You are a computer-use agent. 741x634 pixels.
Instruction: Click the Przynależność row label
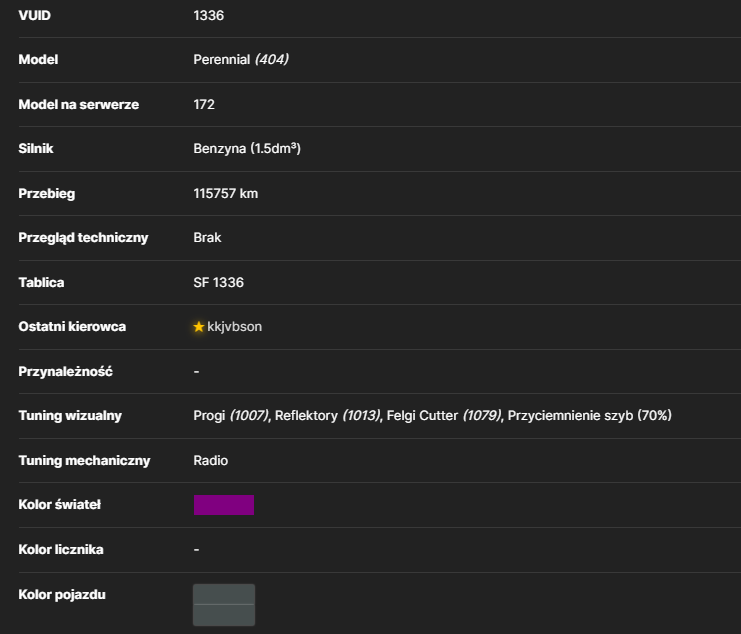pyautogui.click(x=66, y=372)
